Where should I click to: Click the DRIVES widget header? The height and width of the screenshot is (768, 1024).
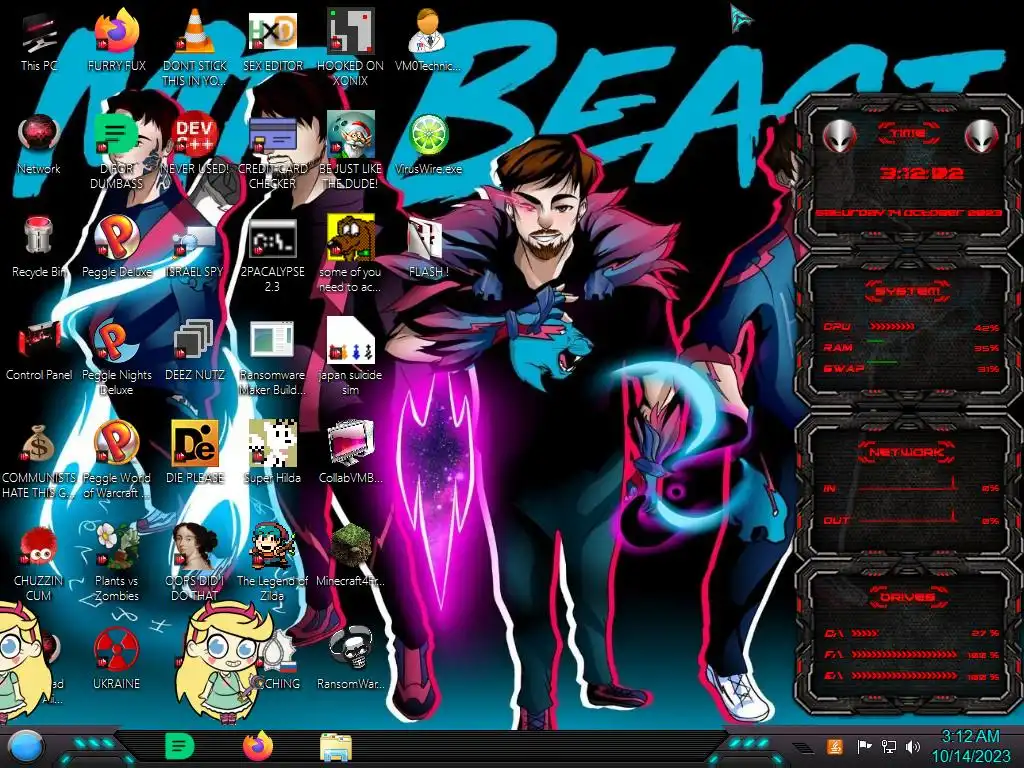[908, 597]
